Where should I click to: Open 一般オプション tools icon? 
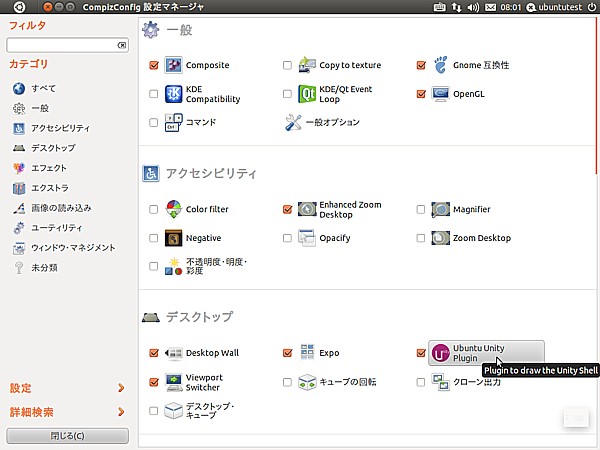(293, 122)
